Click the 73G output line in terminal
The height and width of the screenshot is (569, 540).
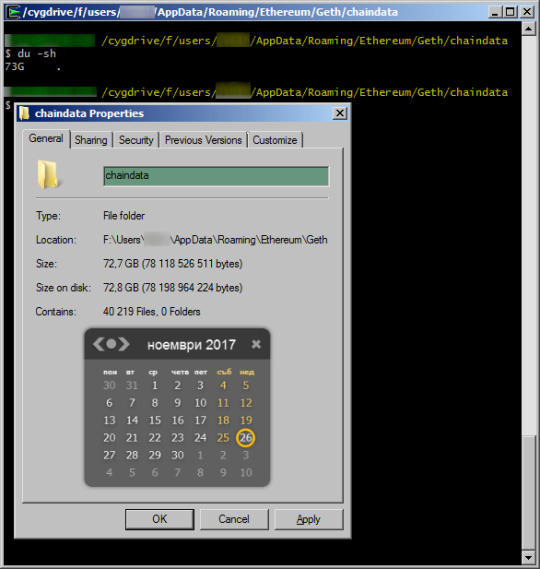click(x=33, y=67)
